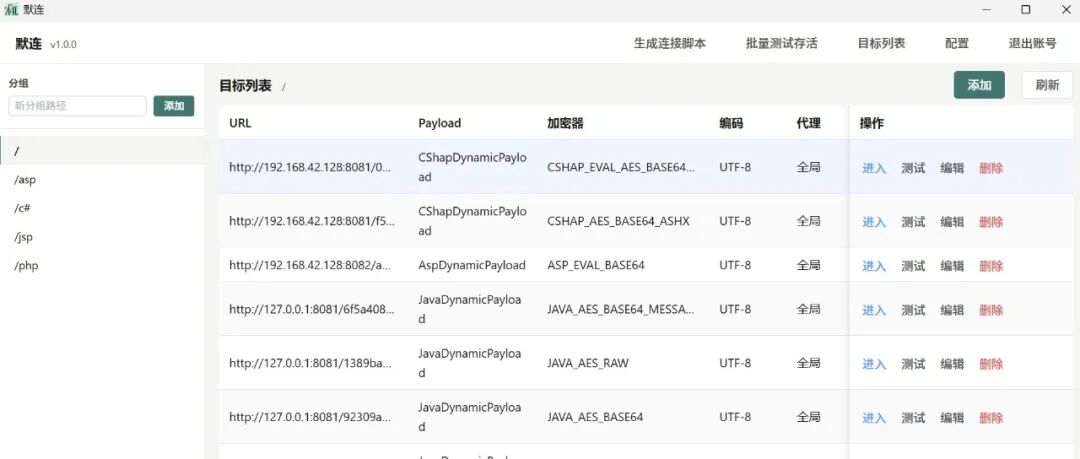Click 测试 for JAVA_AES_BASE64_MESSA row
This screenshot has width=1080, height=459.
913,310
